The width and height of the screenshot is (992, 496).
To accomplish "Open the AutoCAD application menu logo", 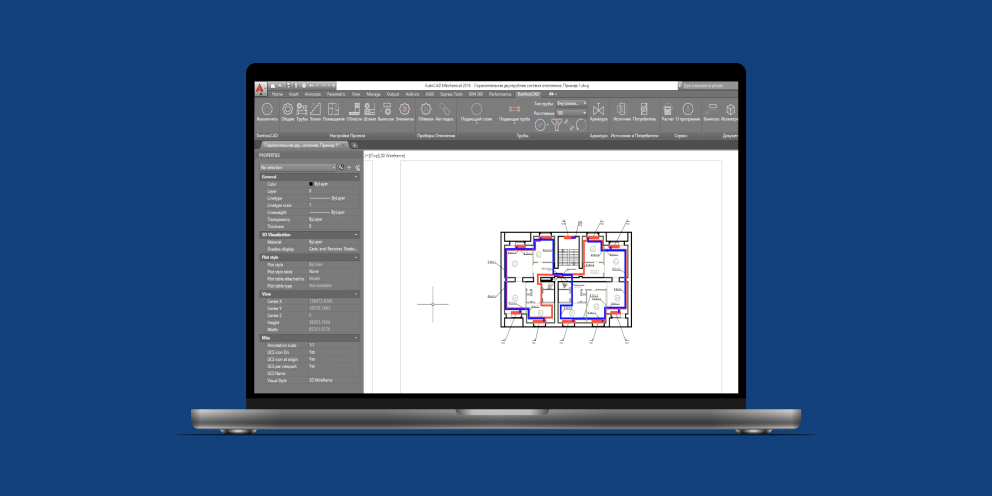I will [x=261, y=89].
